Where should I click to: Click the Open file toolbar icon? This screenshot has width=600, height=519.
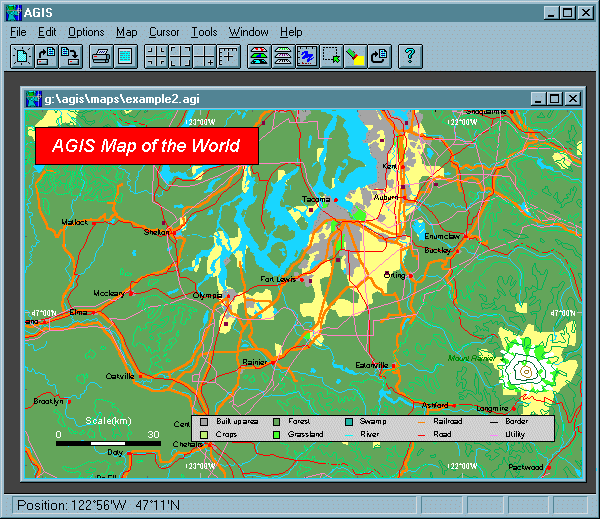(46, 56)
